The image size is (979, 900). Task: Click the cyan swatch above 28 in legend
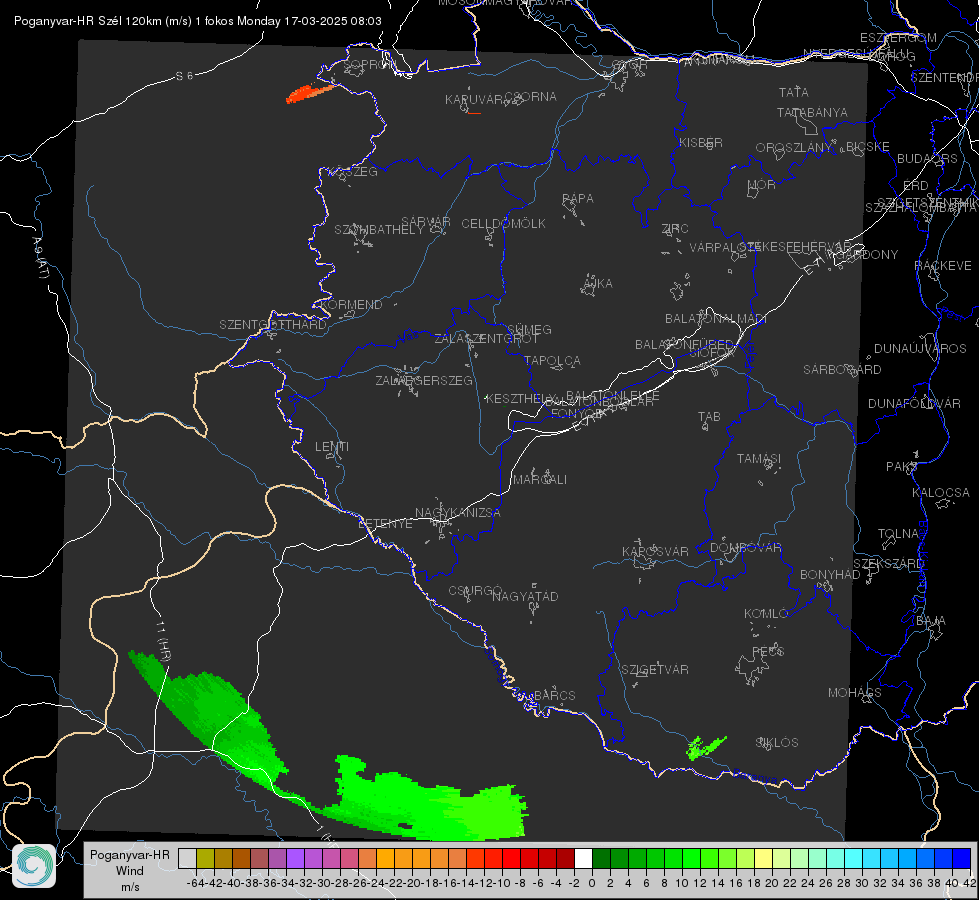853,858
